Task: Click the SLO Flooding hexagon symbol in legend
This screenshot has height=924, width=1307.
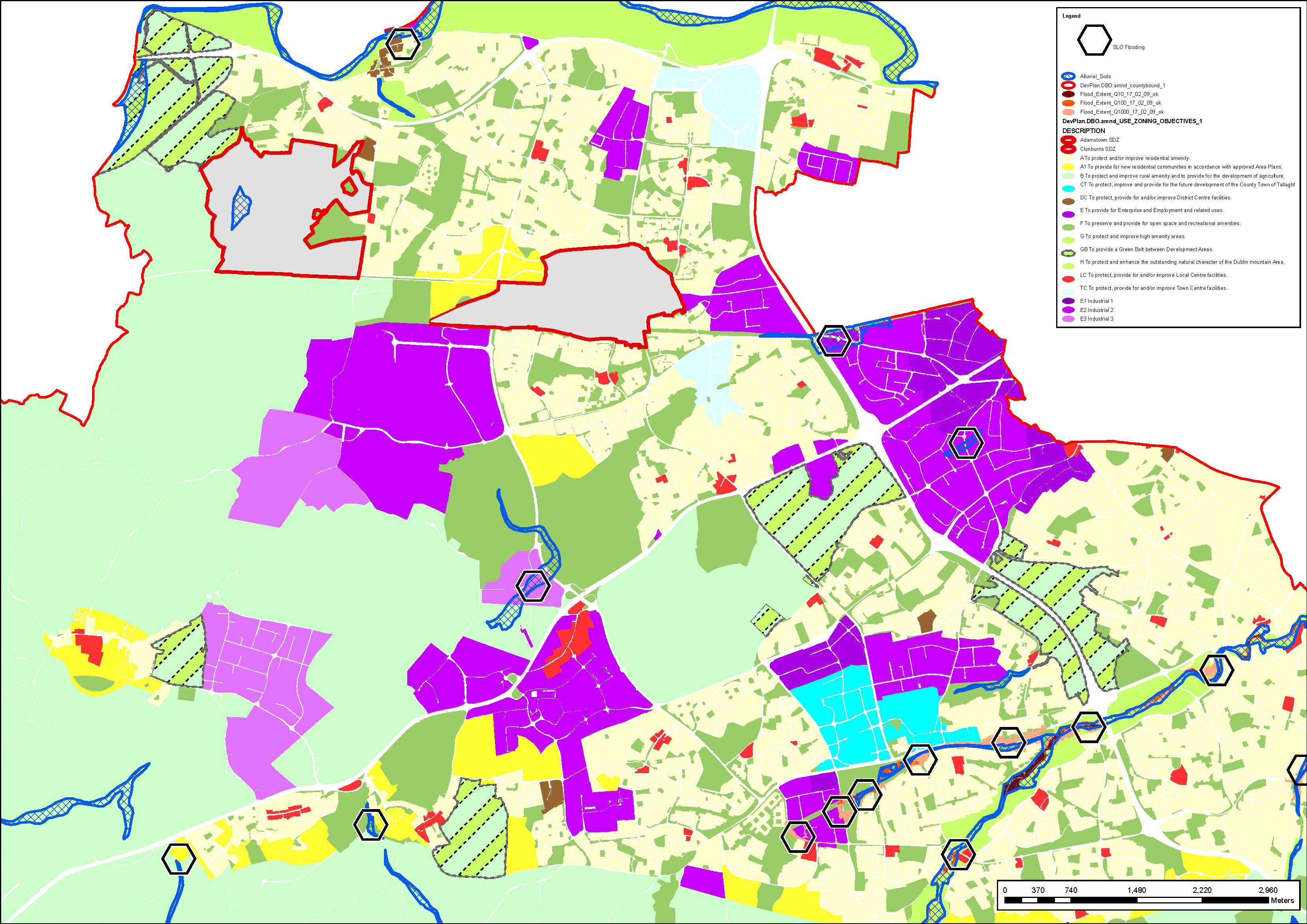Action: (1094, 40)
